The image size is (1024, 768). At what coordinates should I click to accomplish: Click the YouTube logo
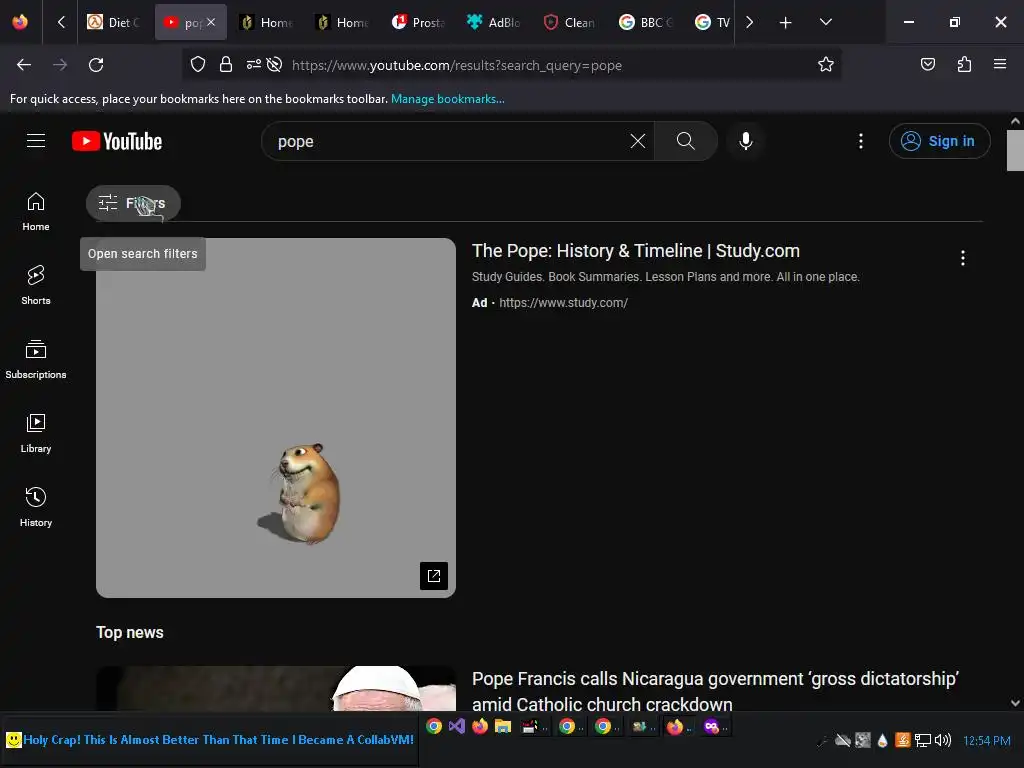117,141
